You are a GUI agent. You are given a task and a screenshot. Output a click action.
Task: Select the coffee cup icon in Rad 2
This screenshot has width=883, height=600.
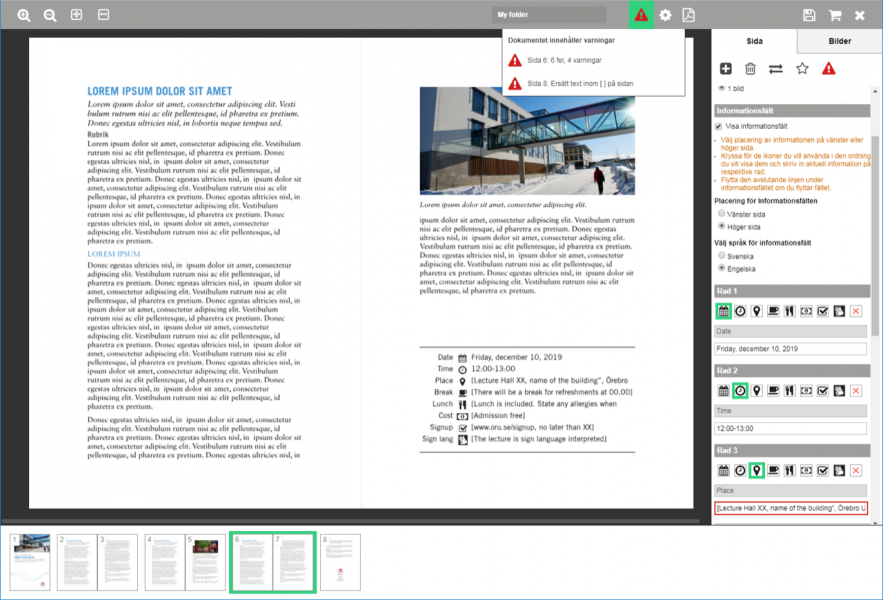coord(773,390)
